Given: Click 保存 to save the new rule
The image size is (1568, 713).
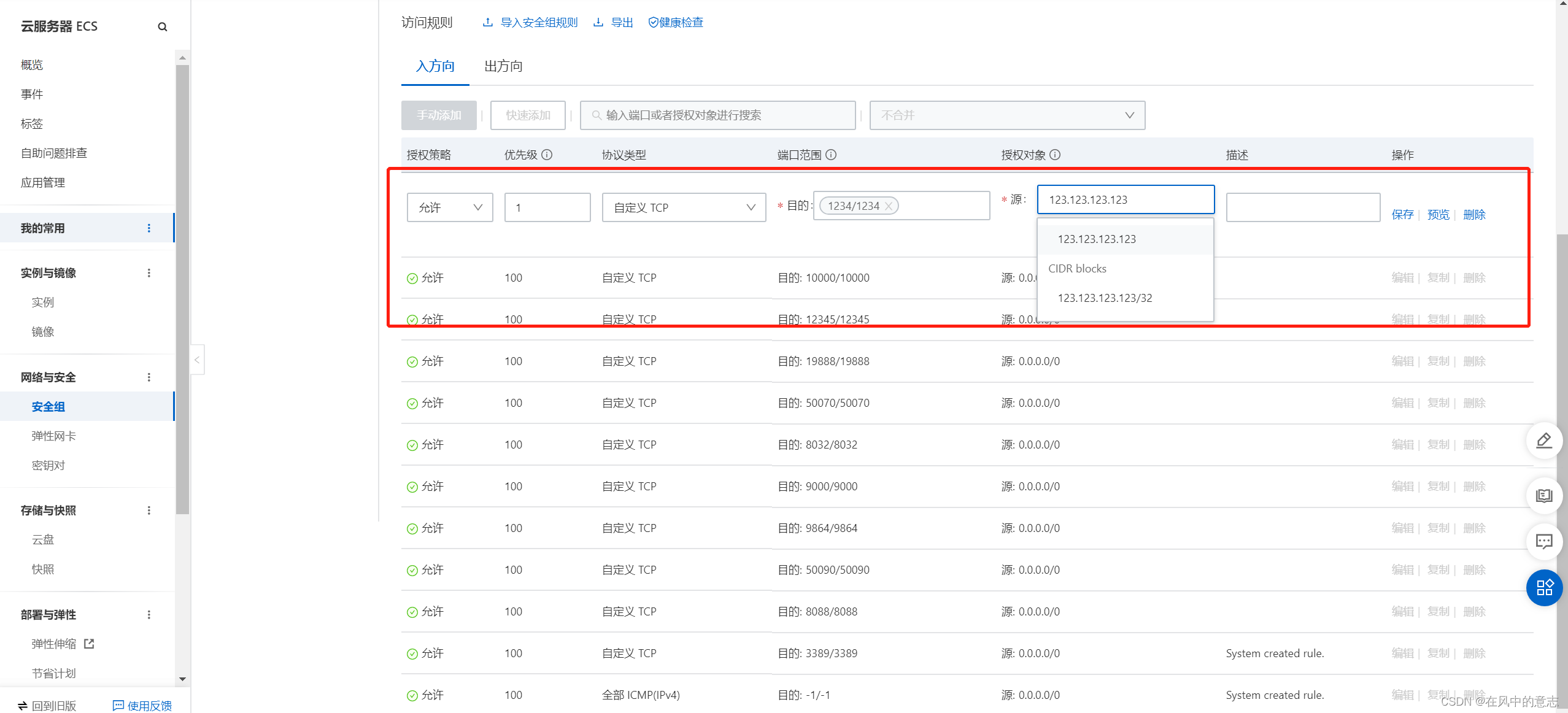Looking at the screenshot, I should [x=1402, y=215].
